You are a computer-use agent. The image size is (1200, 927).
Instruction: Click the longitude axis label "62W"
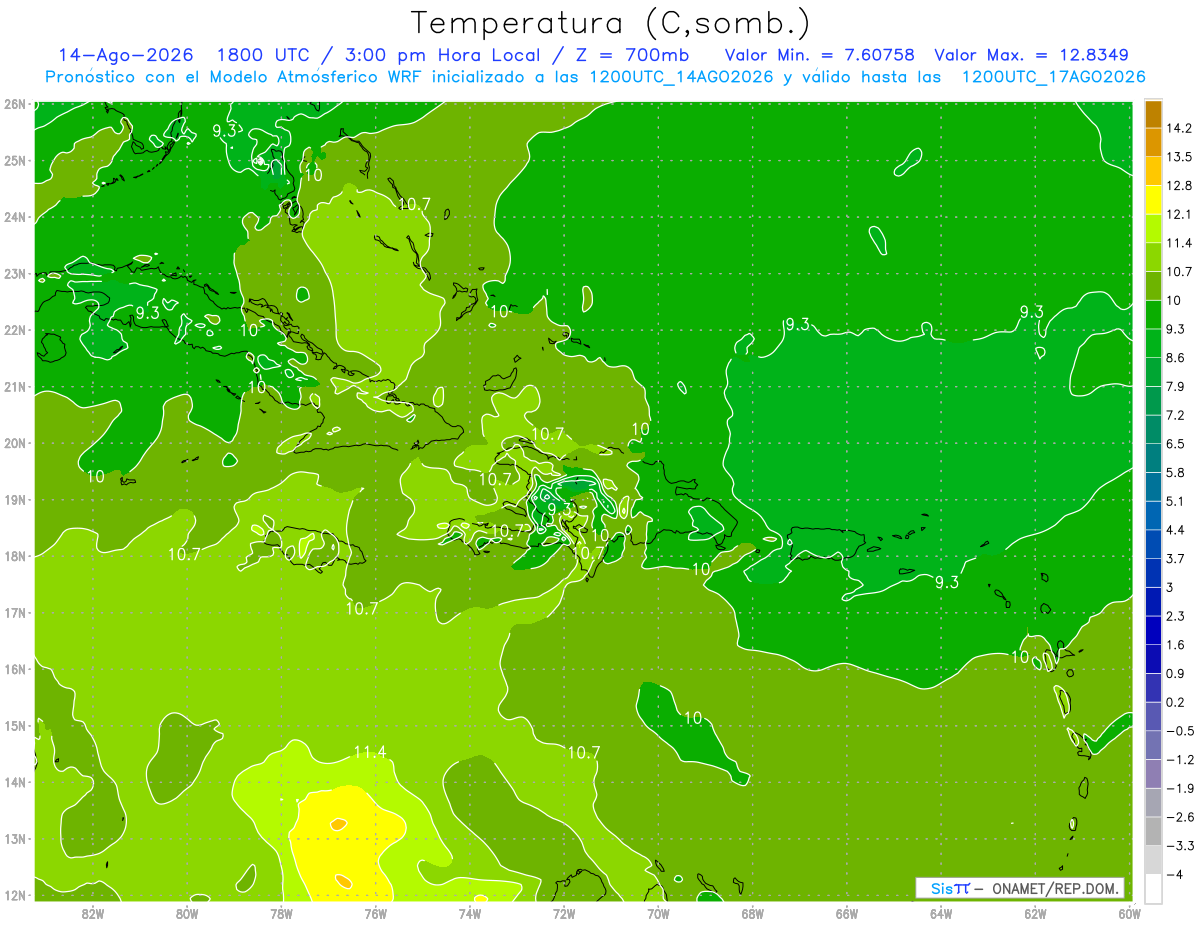point(1035,912)
